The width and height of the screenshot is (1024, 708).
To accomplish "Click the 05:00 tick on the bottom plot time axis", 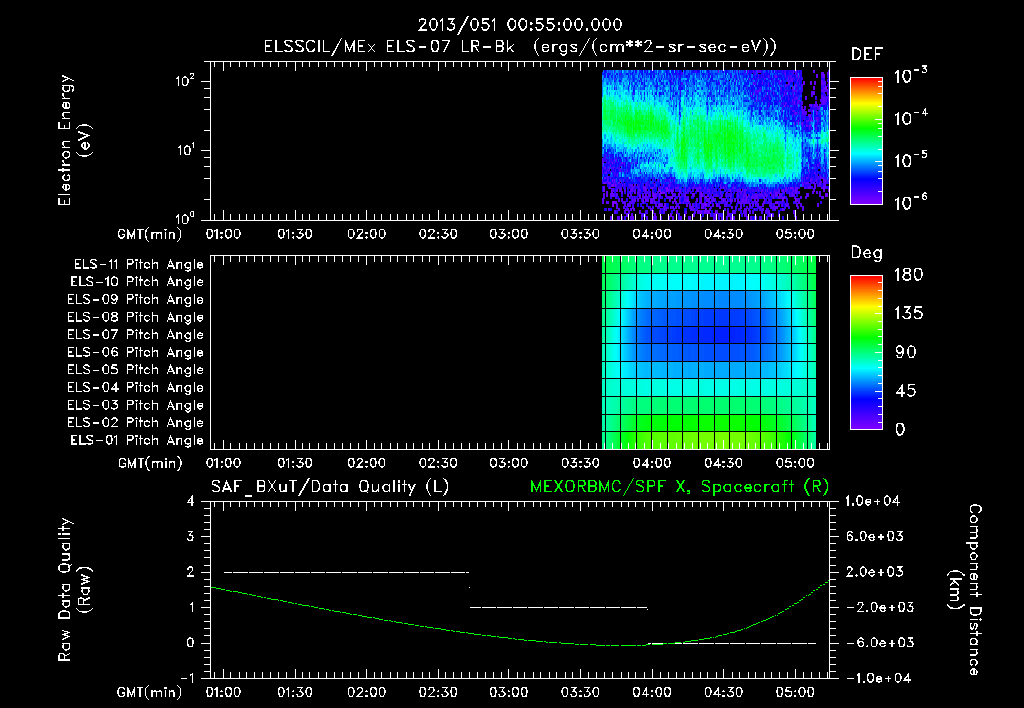I will pos(795,692).
